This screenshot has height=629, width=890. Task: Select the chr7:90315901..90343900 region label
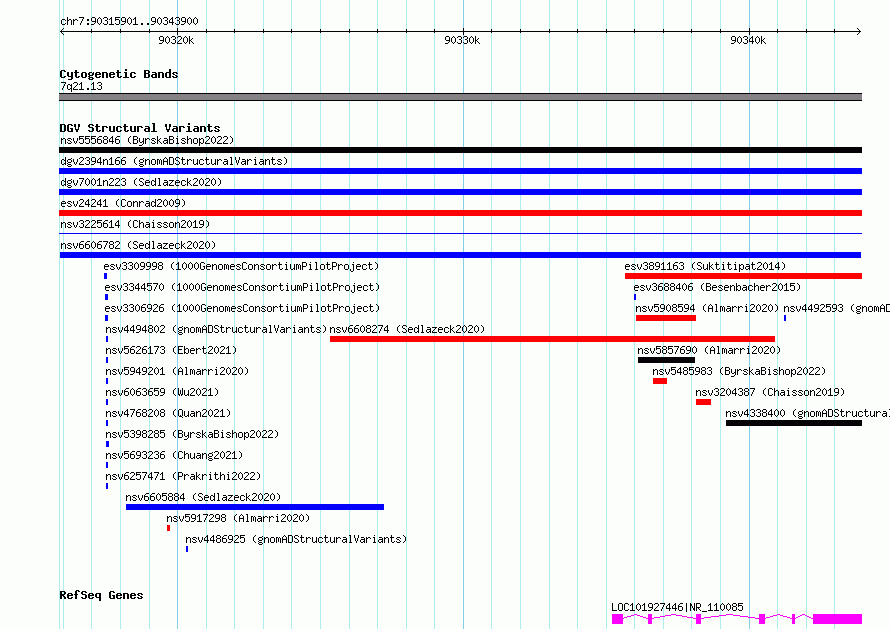[x=129, y=22]
